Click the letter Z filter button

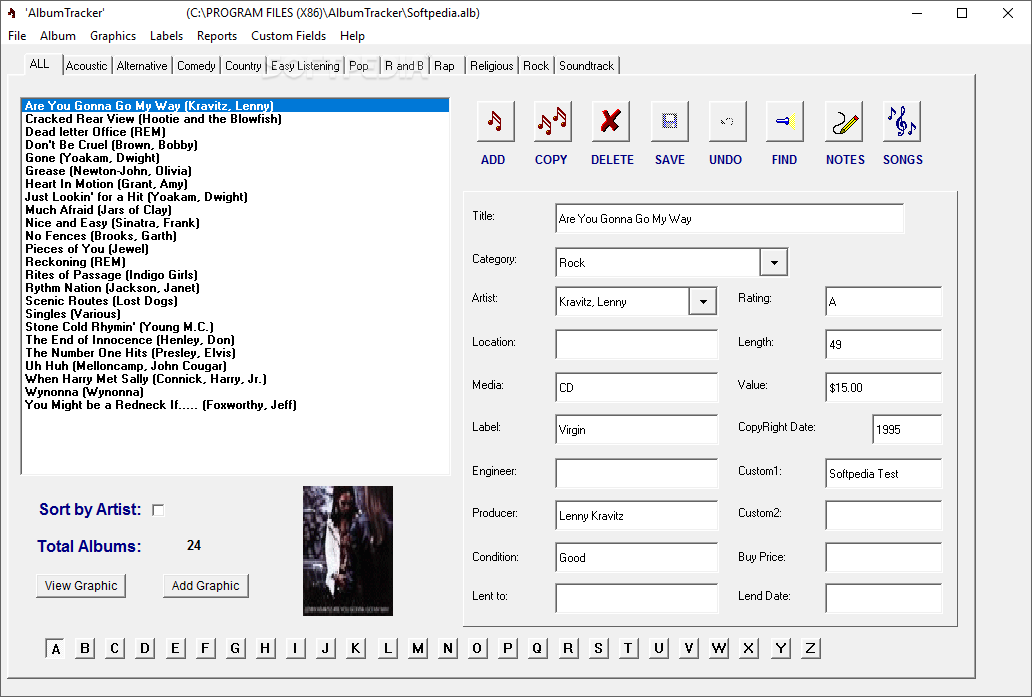[x=810, y=648]
